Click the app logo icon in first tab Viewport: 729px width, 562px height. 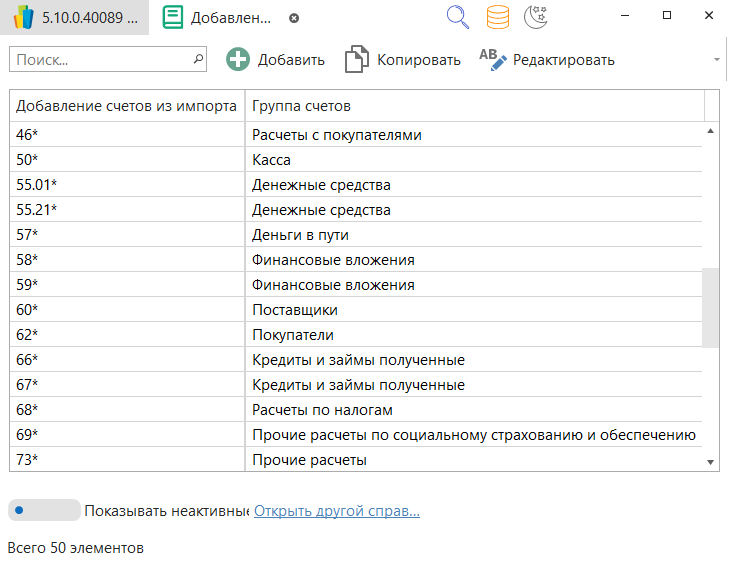[x=24, y=18]
